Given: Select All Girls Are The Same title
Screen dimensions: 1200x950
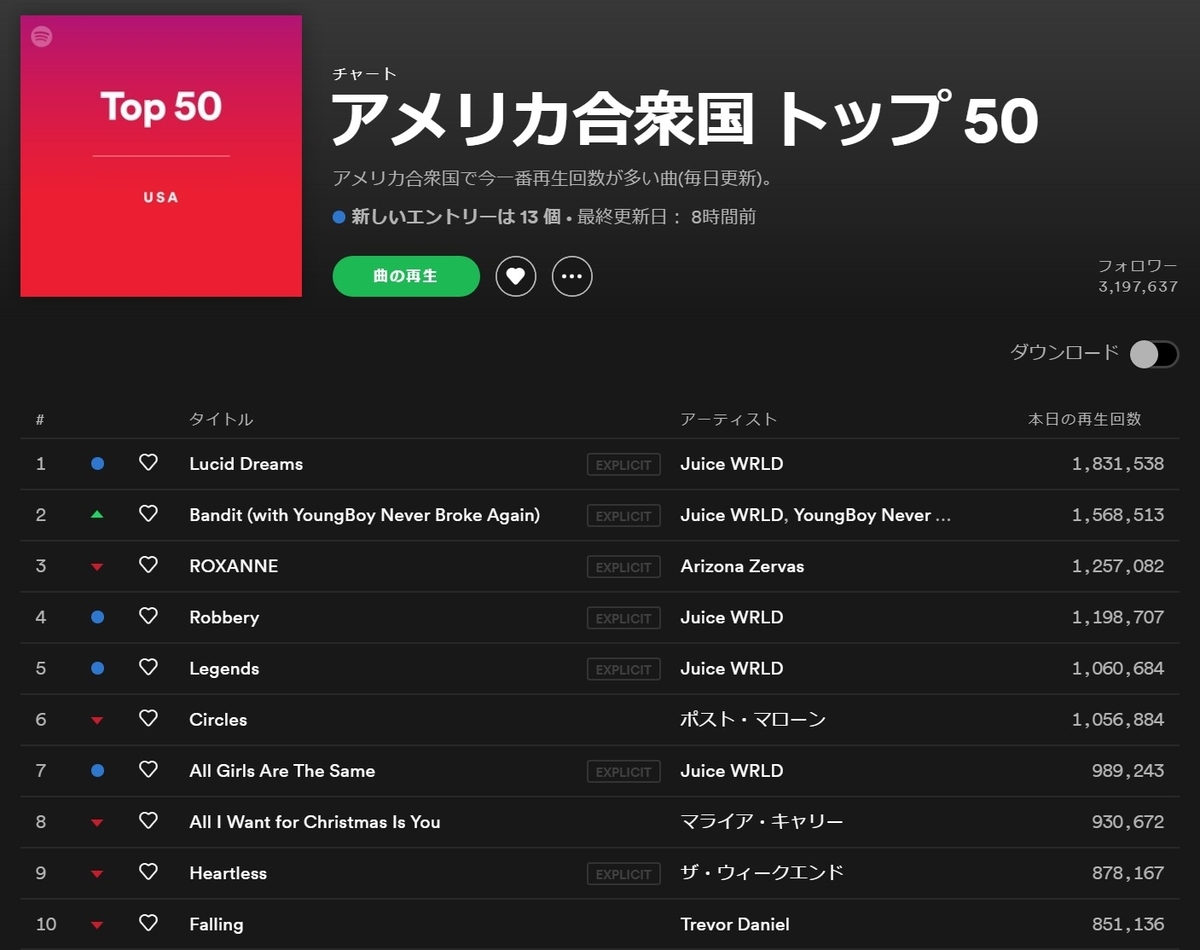Looking at the screenshot, I should click(282, 771).
